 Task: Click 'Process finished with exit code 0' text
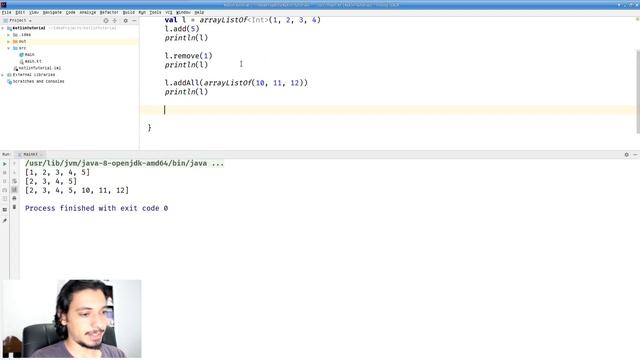point(96,208)
